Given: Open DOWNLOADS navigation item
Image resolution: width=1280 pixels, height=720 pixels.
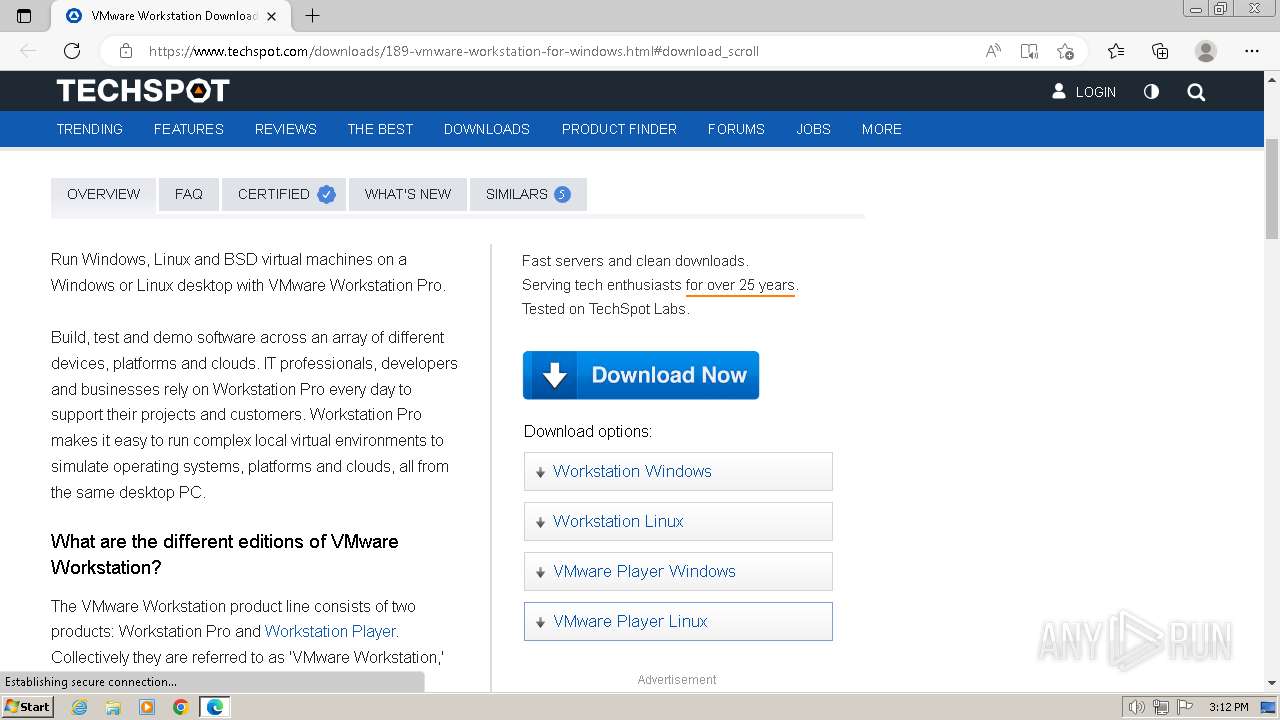Looking at the screenshot, I should (x=487, y=129).
